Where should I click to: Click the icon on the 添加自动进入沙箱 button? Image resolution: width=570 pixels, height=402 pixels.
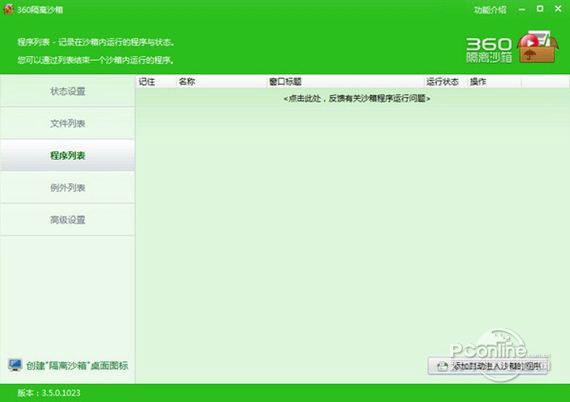(x=442, y=366)
